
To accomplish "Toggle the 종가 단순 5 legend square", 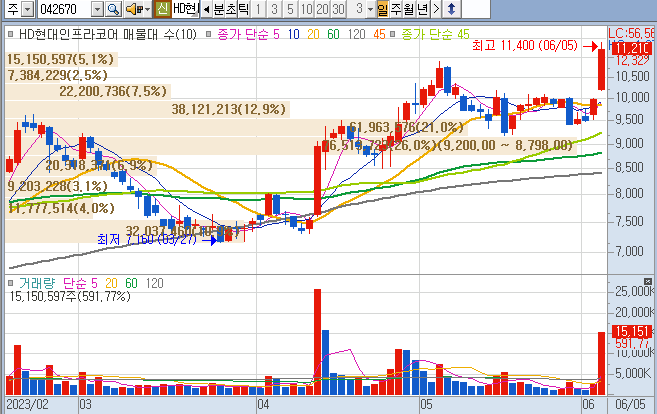I will (209, 34).
